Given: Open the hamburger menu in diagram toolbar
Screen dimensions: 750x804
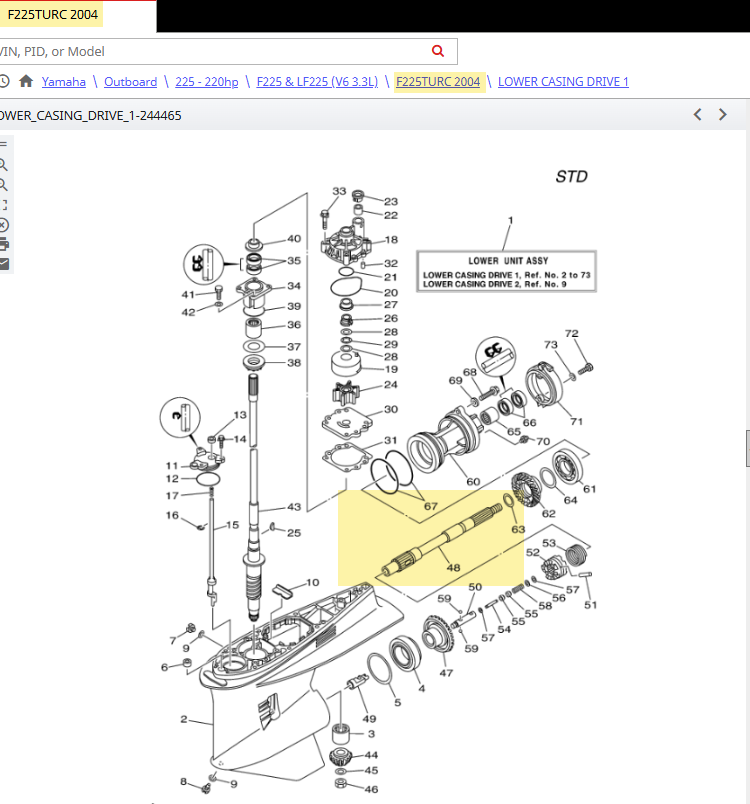Looking at the screenshot, I should click(x=3, y=145).
